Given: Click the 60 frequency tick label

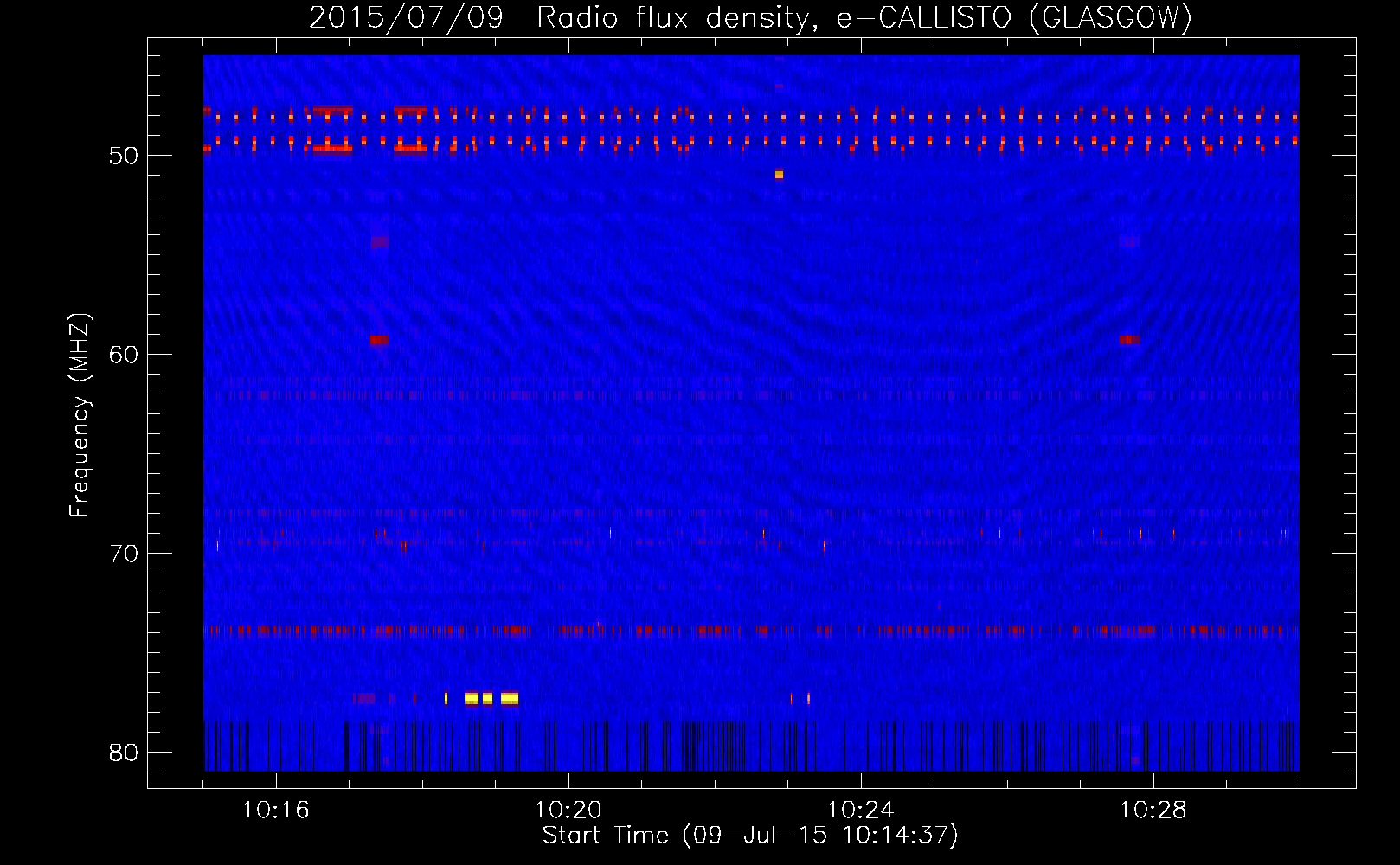Looking at the screenshot, I should click(x=124, y=355).
